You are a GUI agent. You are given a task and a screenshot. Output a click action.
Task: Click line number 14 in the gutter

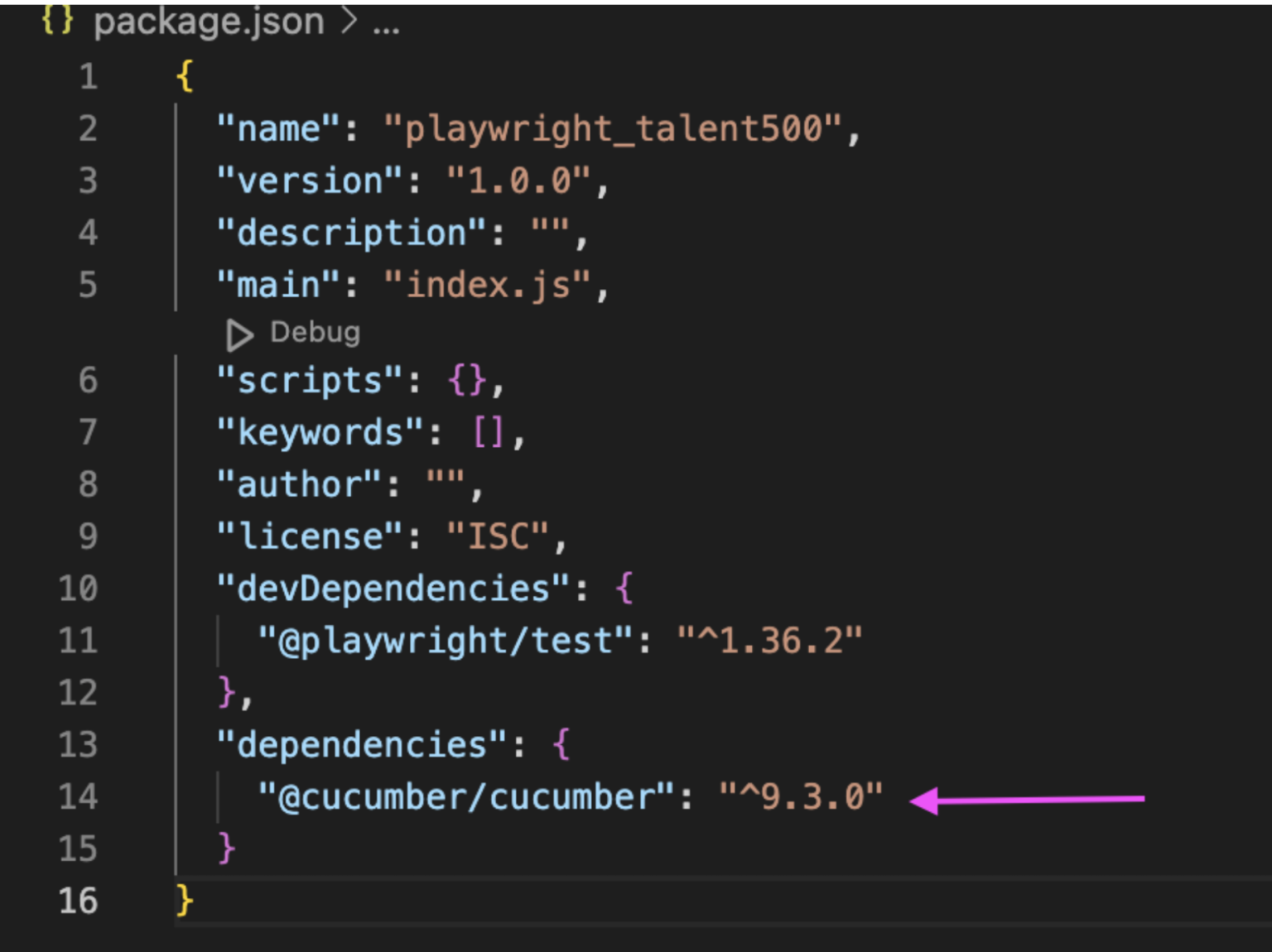tap(78, 796)
